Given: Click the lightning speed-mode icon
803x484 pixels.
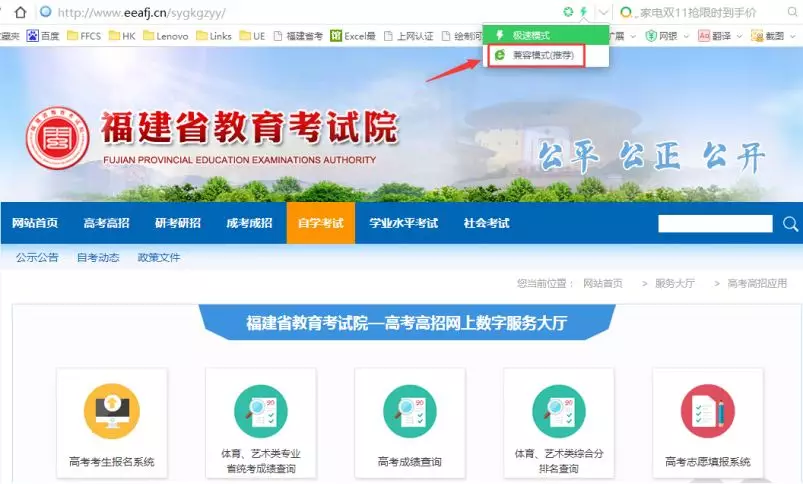Looking at the screenshot, I should click(x=583, y=12).
